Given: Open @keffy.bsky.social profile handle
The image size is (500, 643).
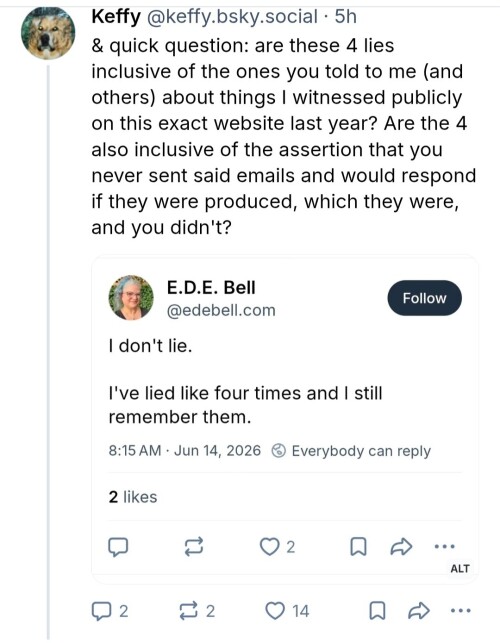Looking at the screenshot, I should coord(232,17).
